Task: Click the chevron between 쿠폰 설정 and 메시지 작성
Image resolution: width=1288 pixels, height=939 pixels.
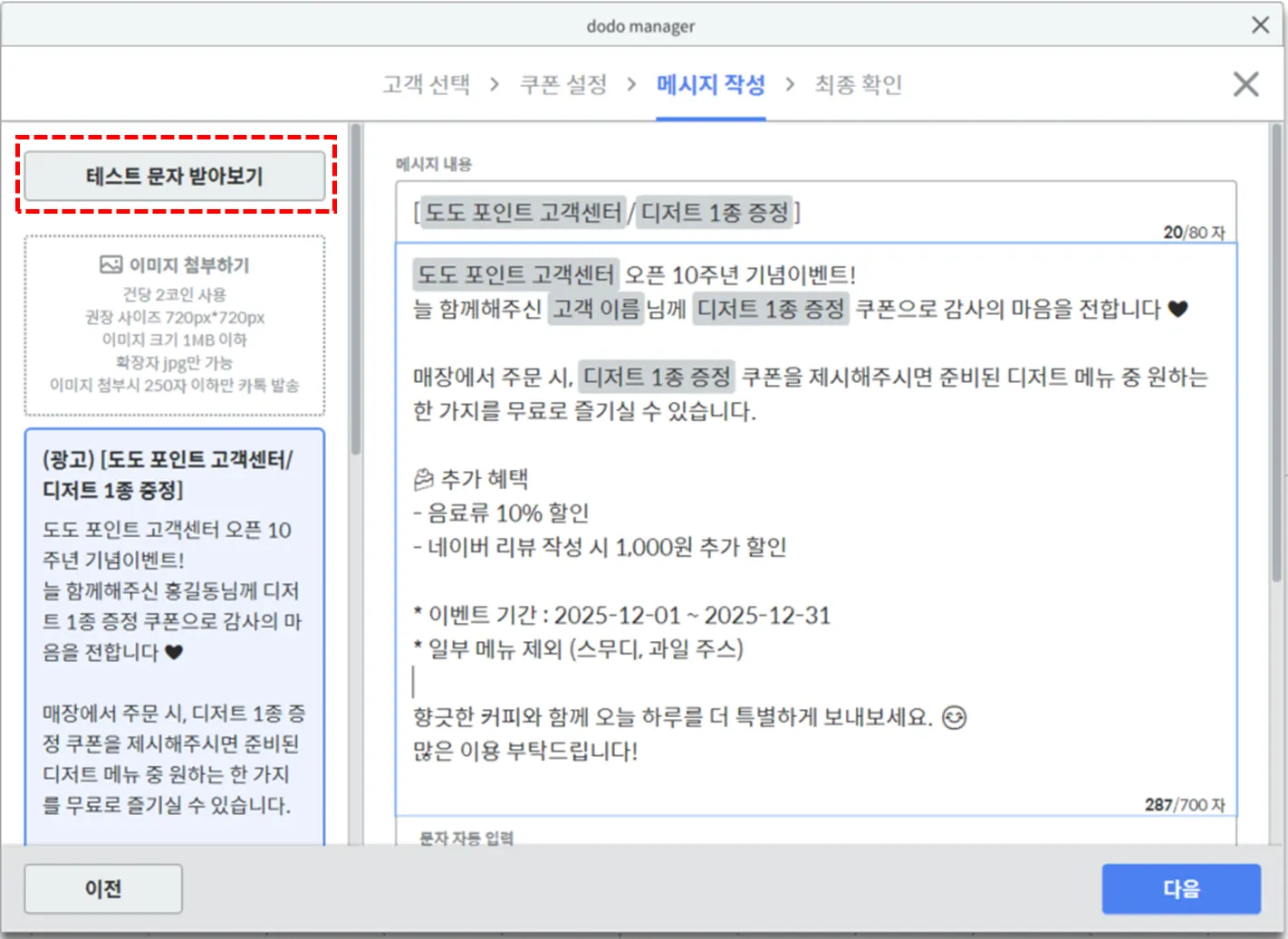Action: point(632,84)
